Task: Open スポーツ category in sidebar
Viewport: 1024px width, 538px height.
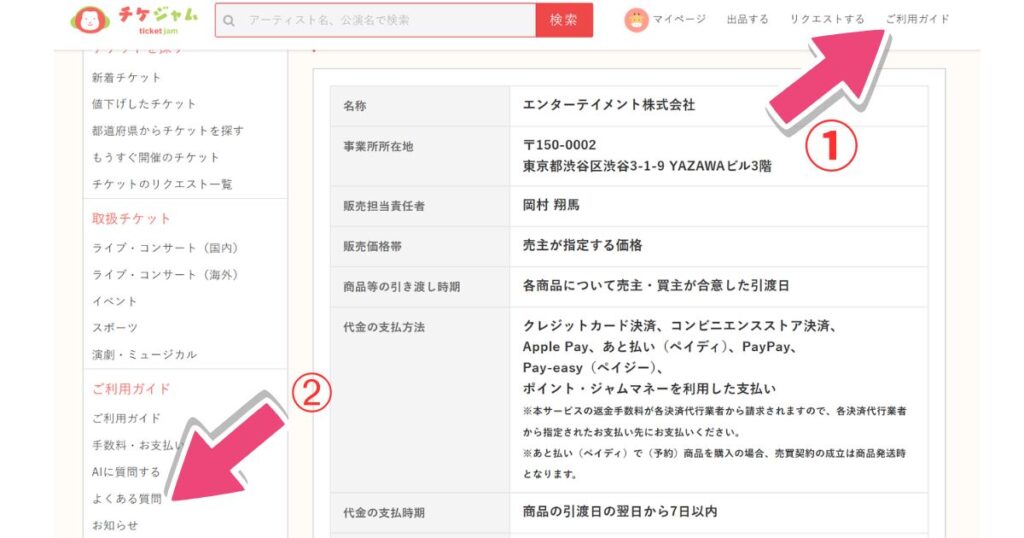Action: (x=115, y=328)
